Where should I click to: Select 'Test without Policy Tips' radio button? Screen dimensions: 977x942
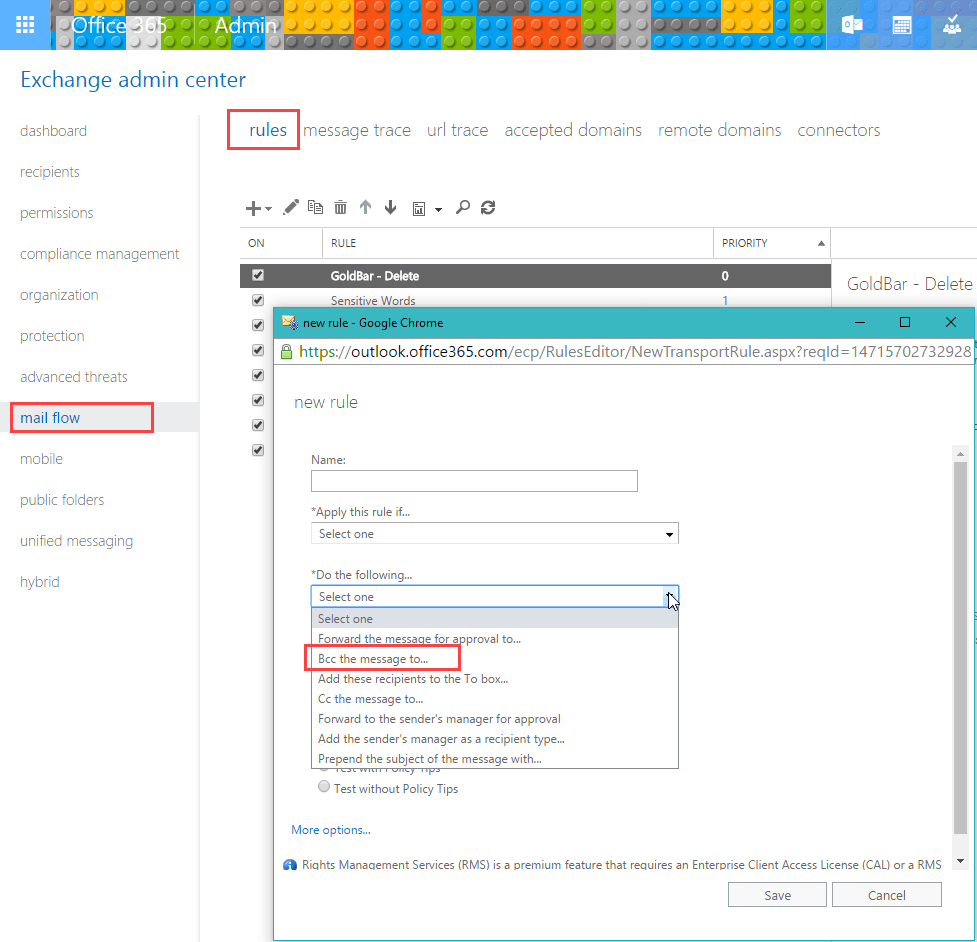324,787
